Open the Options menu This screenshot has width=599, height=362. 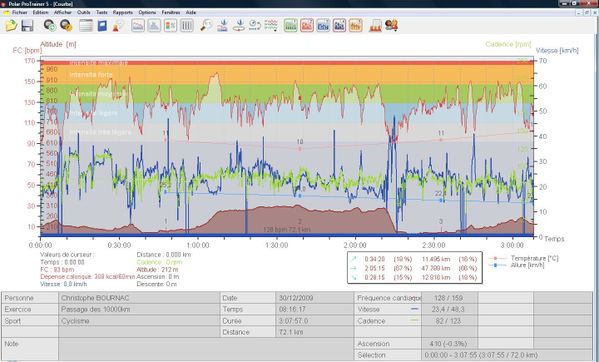coord(147,12)
